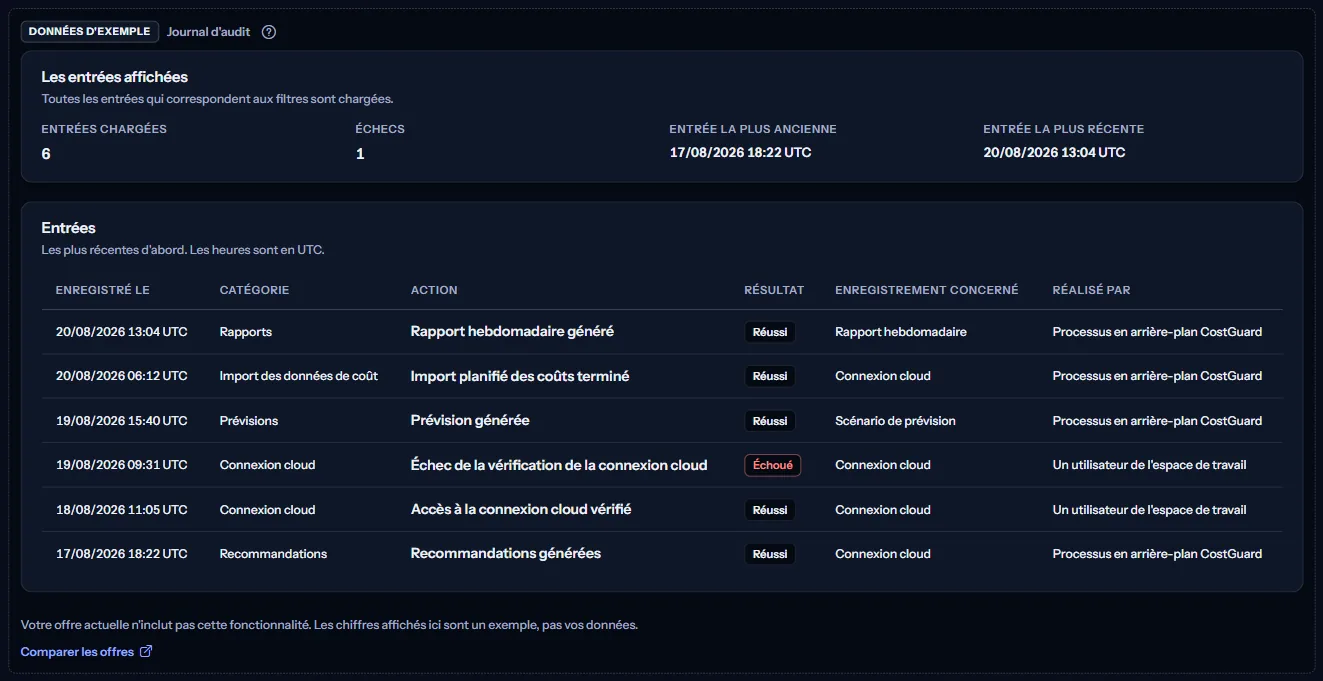This screenshot has height=681, width=1323.
Task: Click the help question-mark icon beside Journal d'audit
Action: click(269, 32)
